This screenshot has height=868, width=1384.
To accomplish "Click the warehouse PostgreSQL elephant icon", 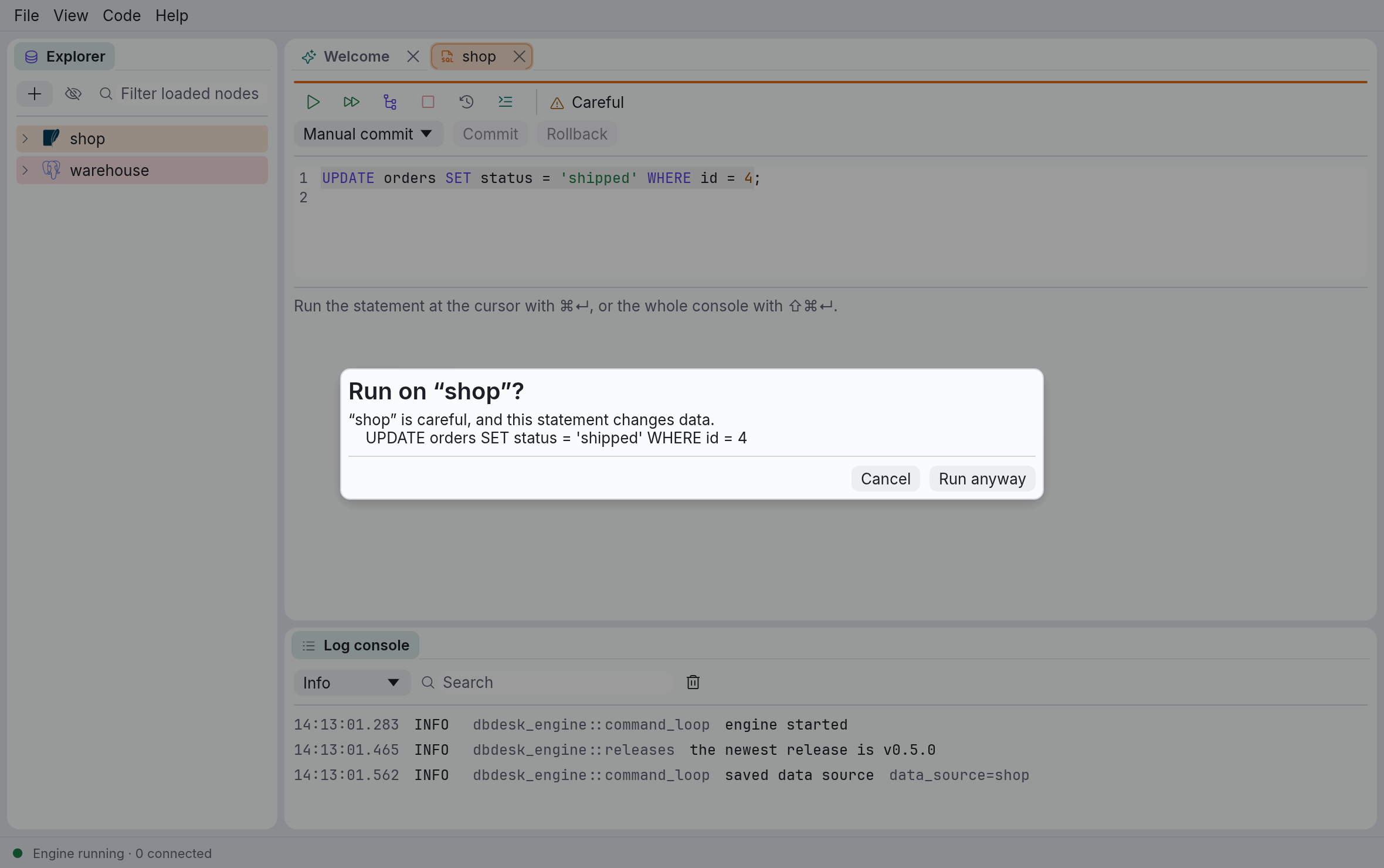I will click(x=51, y=170).
